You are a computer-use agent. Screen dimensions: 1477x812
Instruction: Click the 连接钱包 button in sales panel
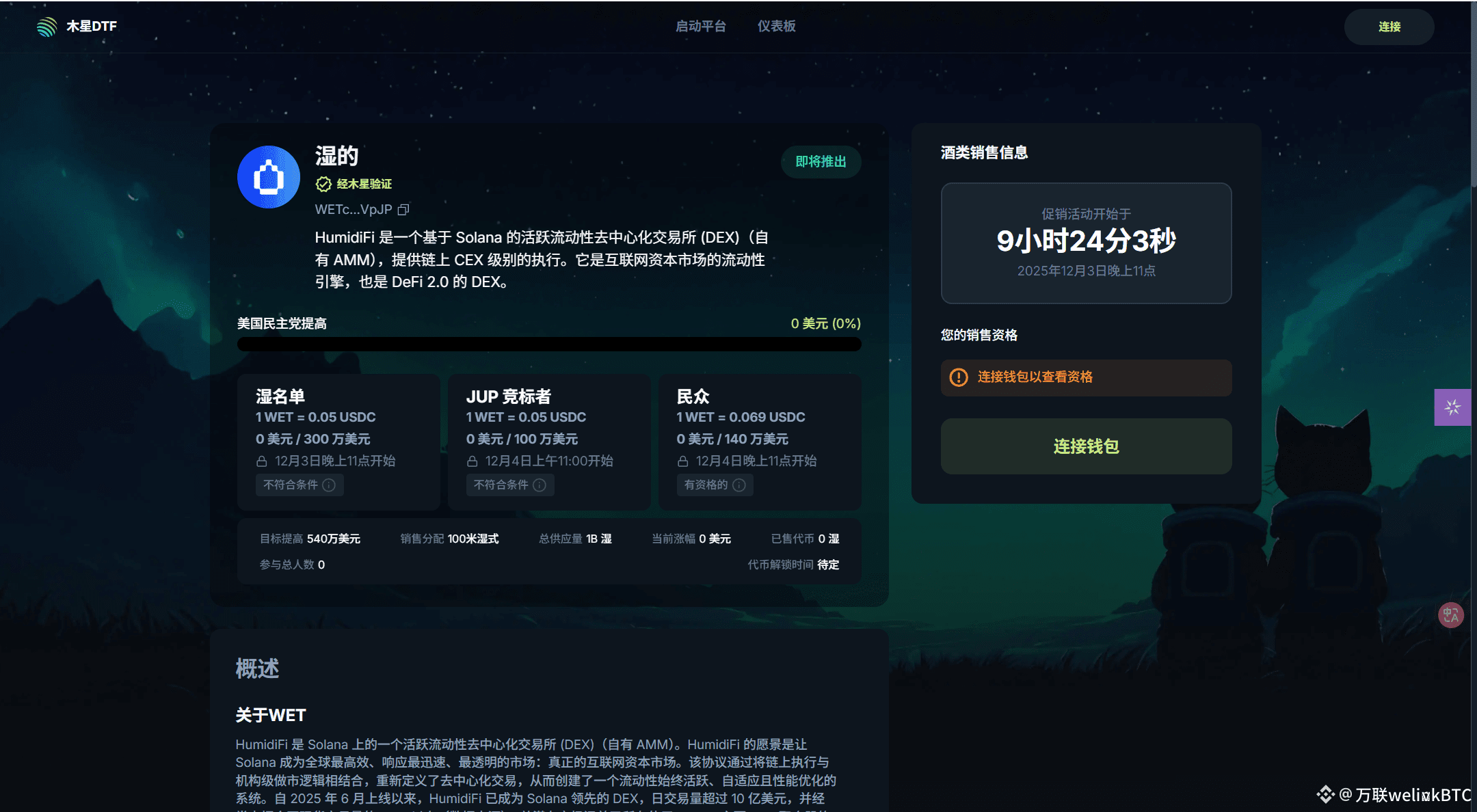(x=1086, y=446)
